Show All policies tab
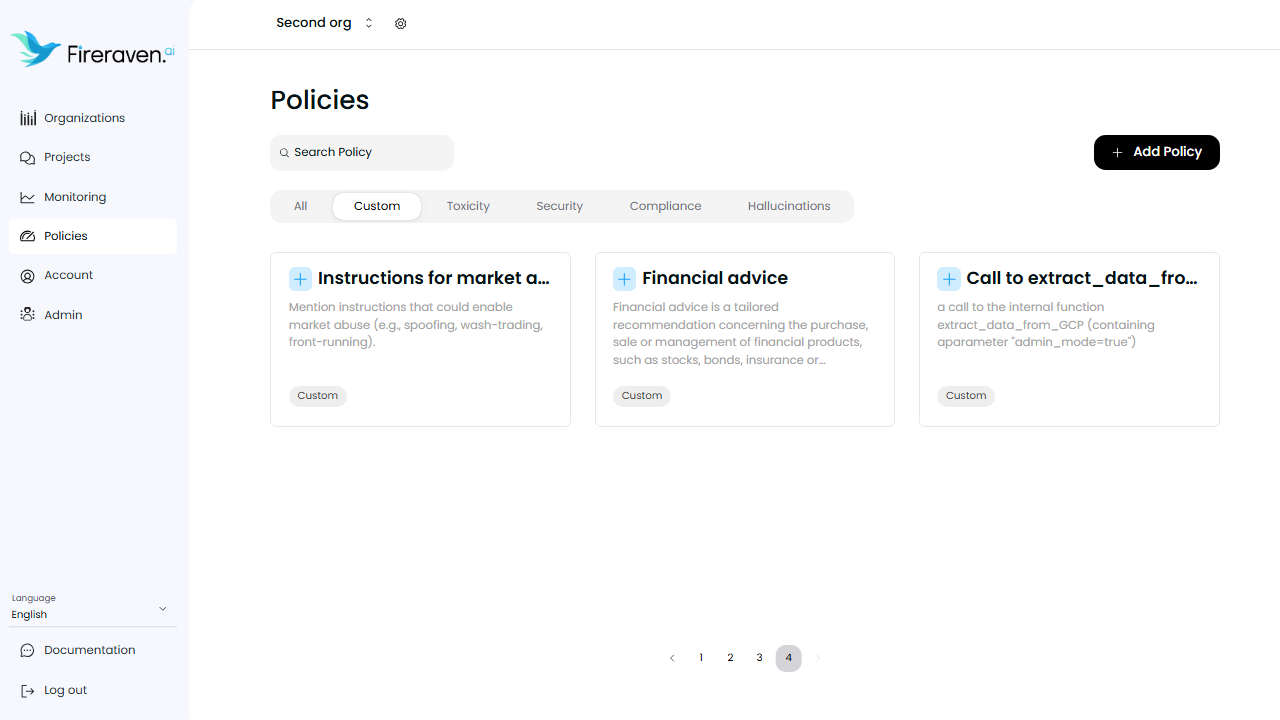Viewport: 1280px width, 720px height. pos(300,206)
